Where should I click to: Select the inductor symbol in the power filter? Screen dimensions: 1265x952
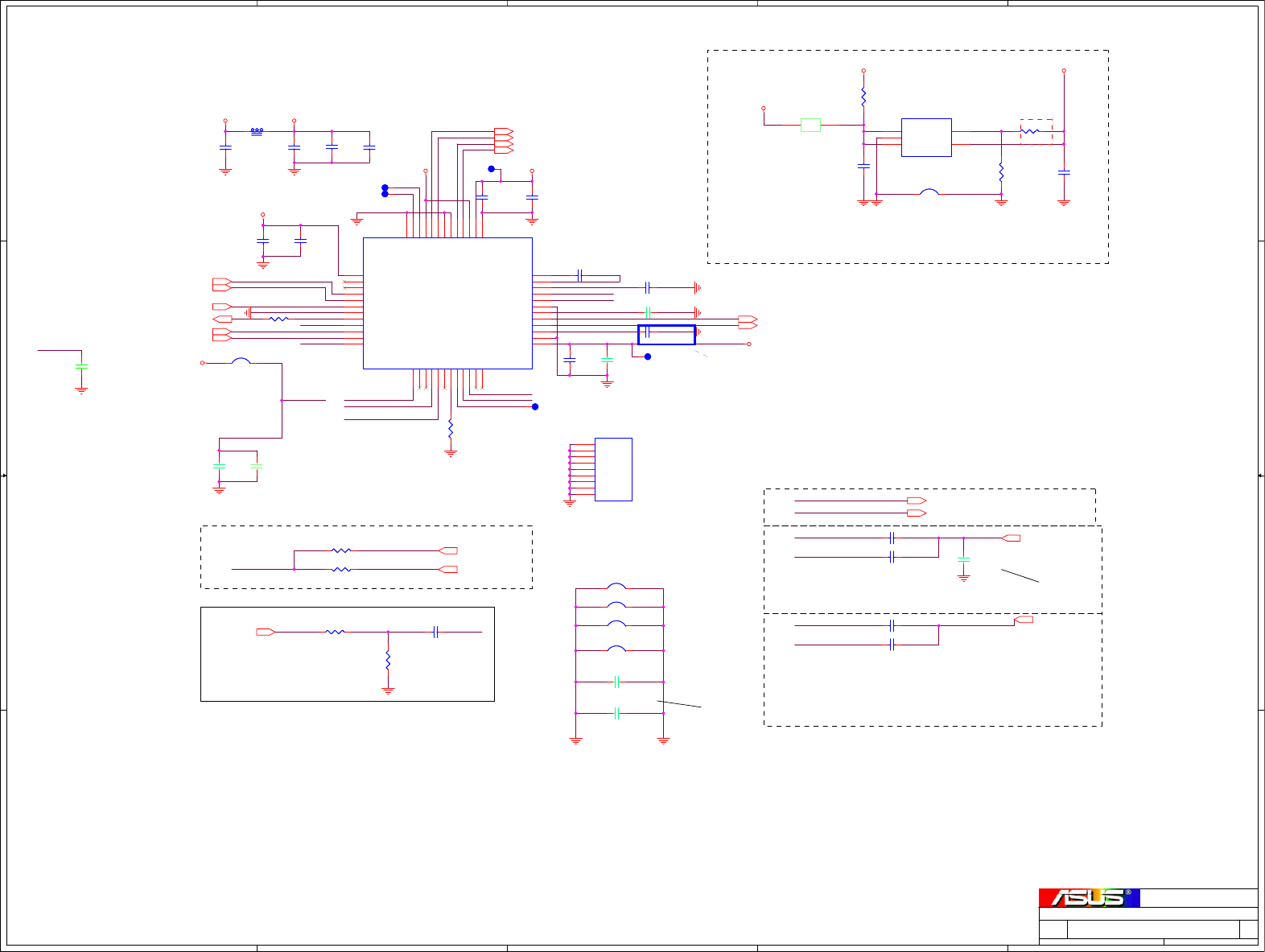coord(257,130)
